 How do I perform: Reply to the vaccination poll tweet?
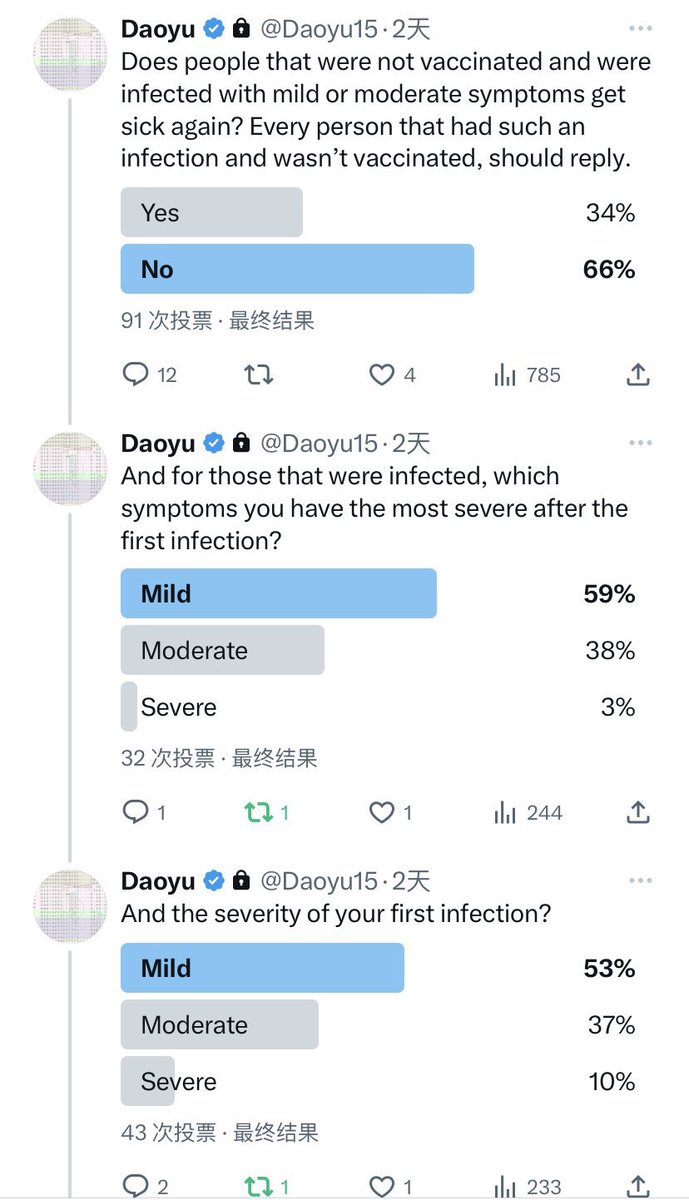[136, 375]
